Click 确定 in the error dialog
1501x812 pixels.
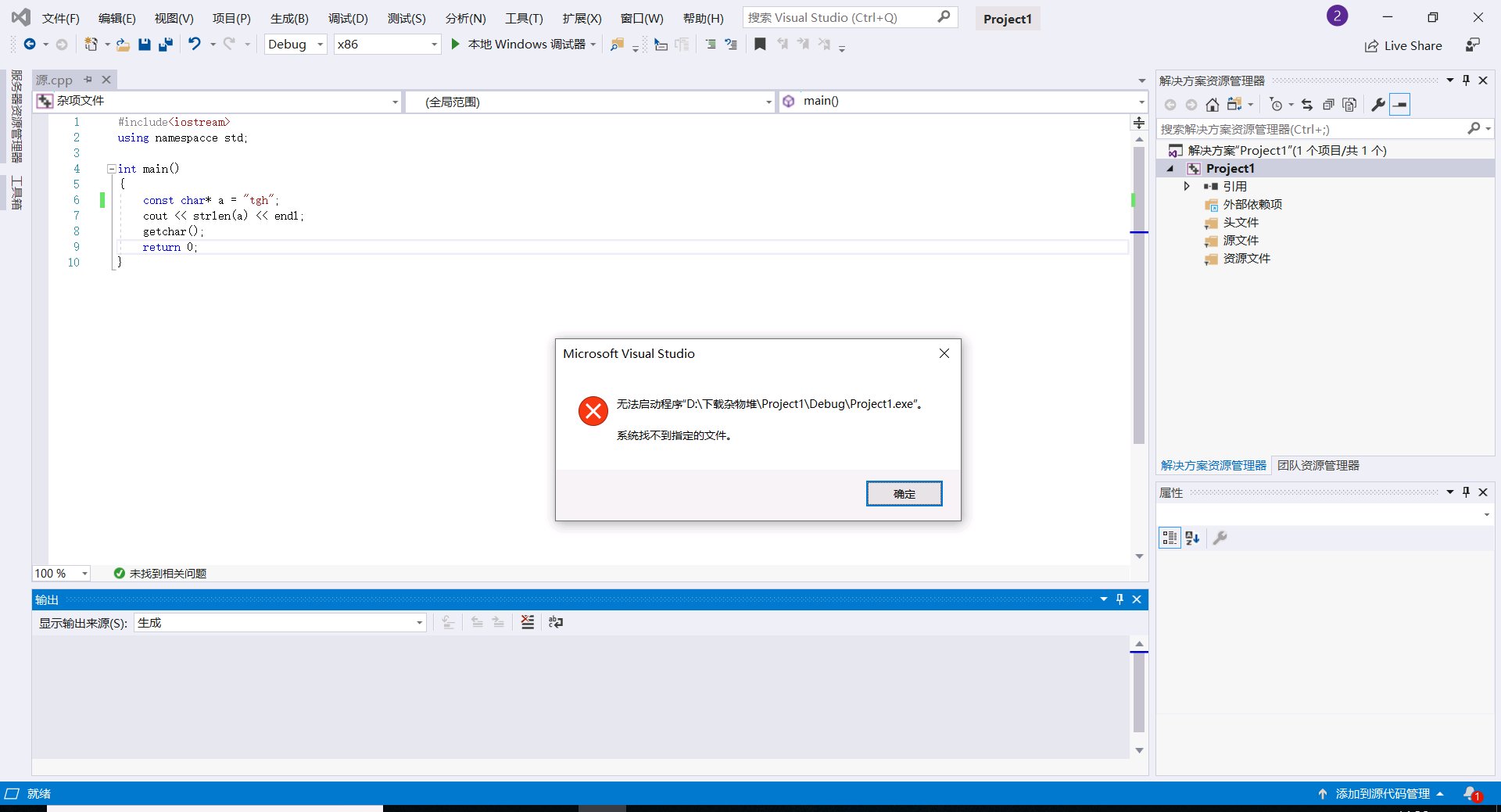tap(905, 494)
